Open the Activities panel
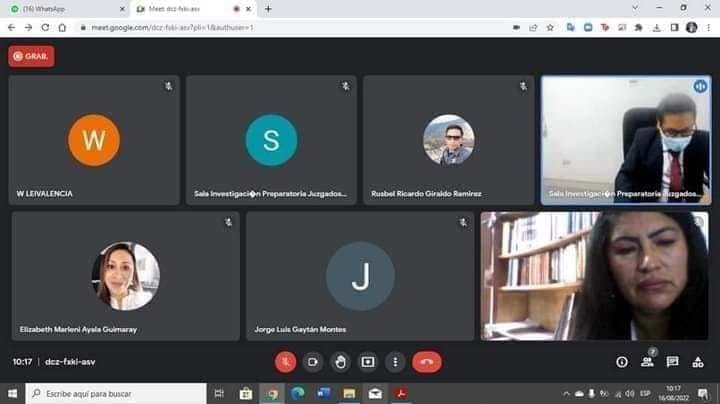The height and width of the screenshot is (404, 720). point(697,362)
